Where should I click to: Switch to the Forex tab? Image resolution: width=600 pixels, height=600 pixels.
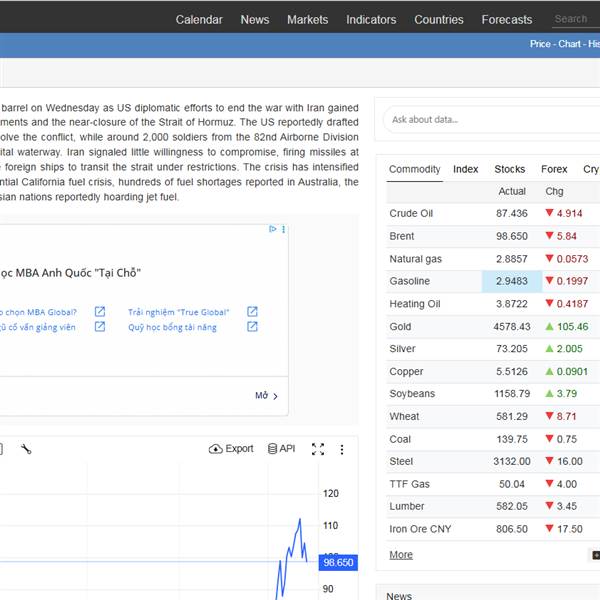point(554,169)
